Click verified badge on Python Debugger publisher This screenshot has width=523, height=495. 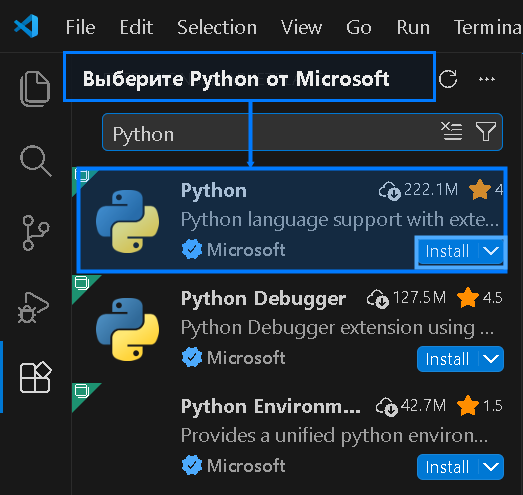coord(192,357)
